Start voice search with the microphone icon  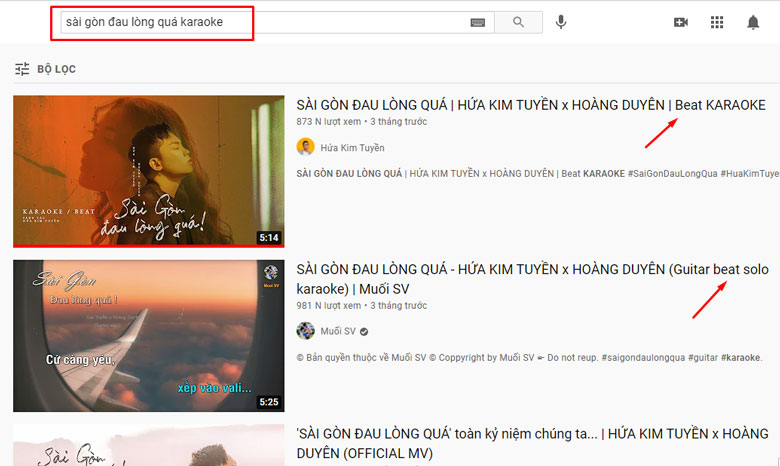point(561,22)
